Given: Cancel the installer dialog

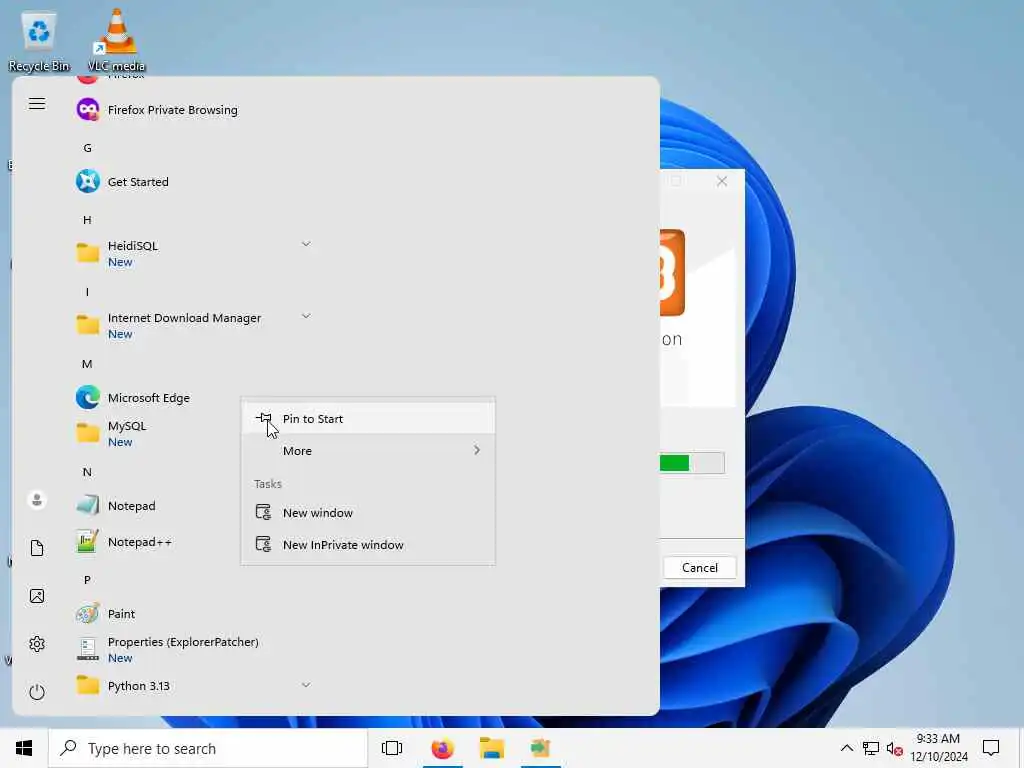Looking at the screenshot, I should coord(699,568).
